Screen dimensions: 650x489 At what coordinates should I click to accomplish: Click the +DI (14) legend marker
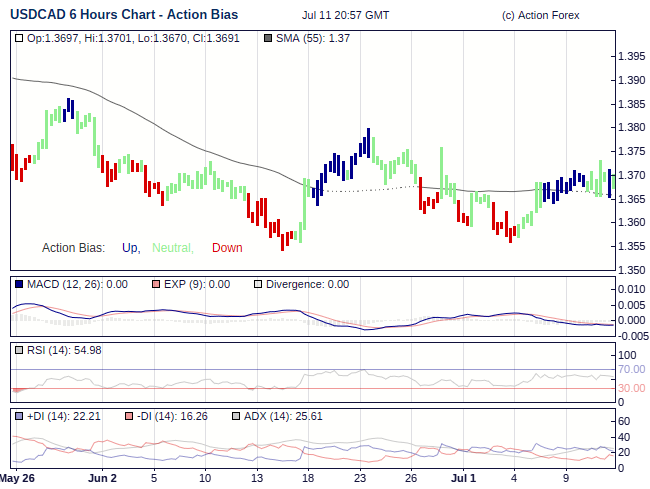tap(20, 416)
